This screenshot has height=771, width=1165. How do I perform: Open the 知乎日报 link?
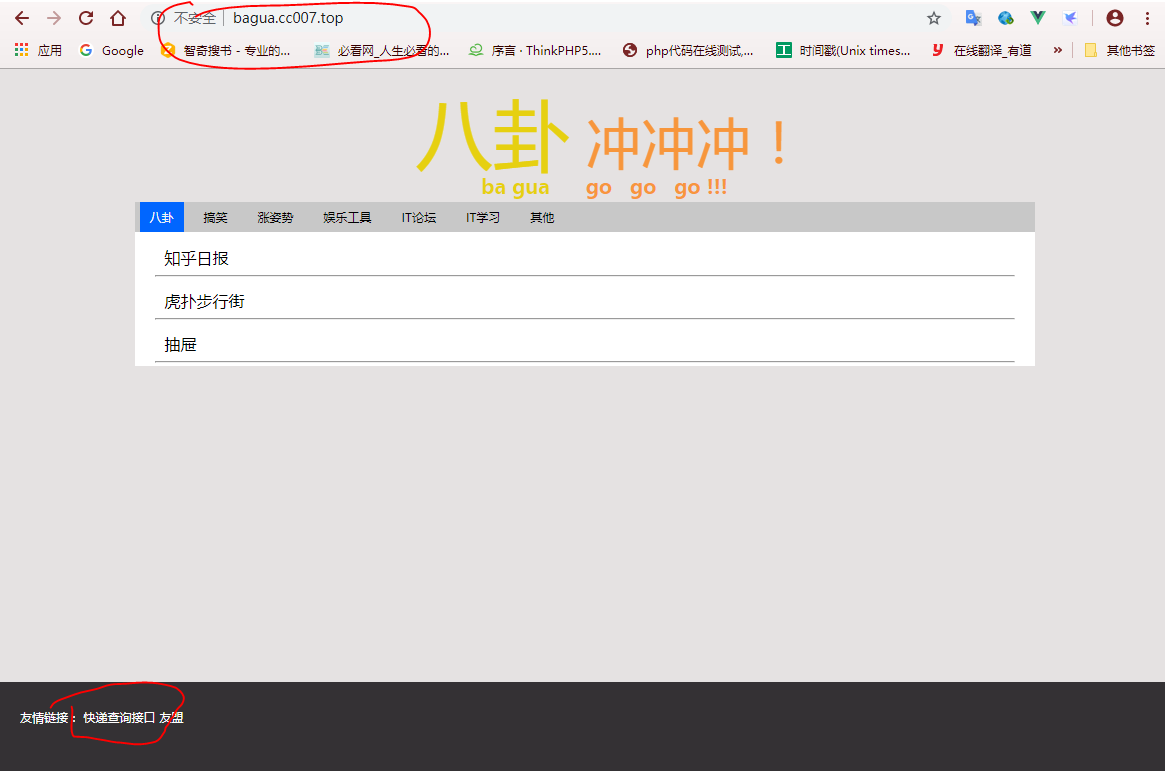click(x=197, y=258)
